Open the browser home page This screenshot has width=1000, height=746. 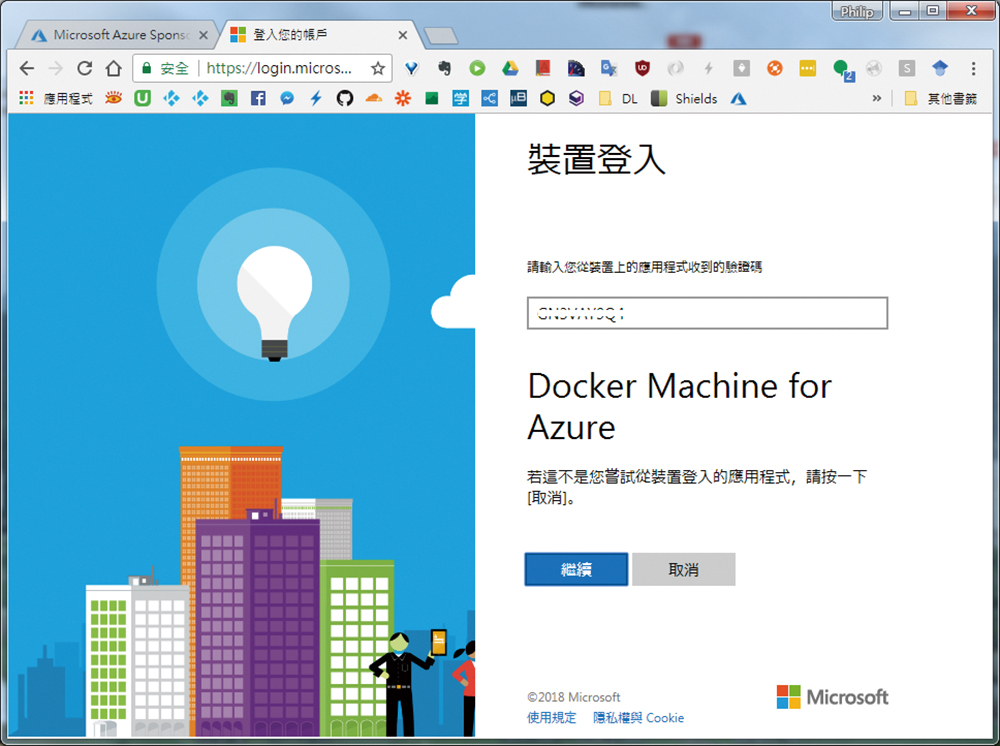coord(114,68)
